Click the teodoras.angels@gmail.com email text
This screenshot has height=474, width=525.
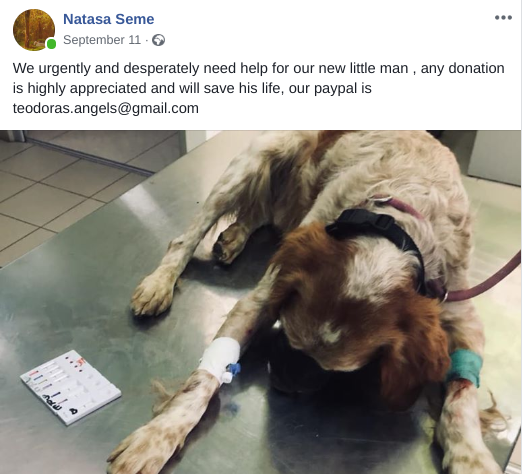pyautogui.click(x=106, y=108)
